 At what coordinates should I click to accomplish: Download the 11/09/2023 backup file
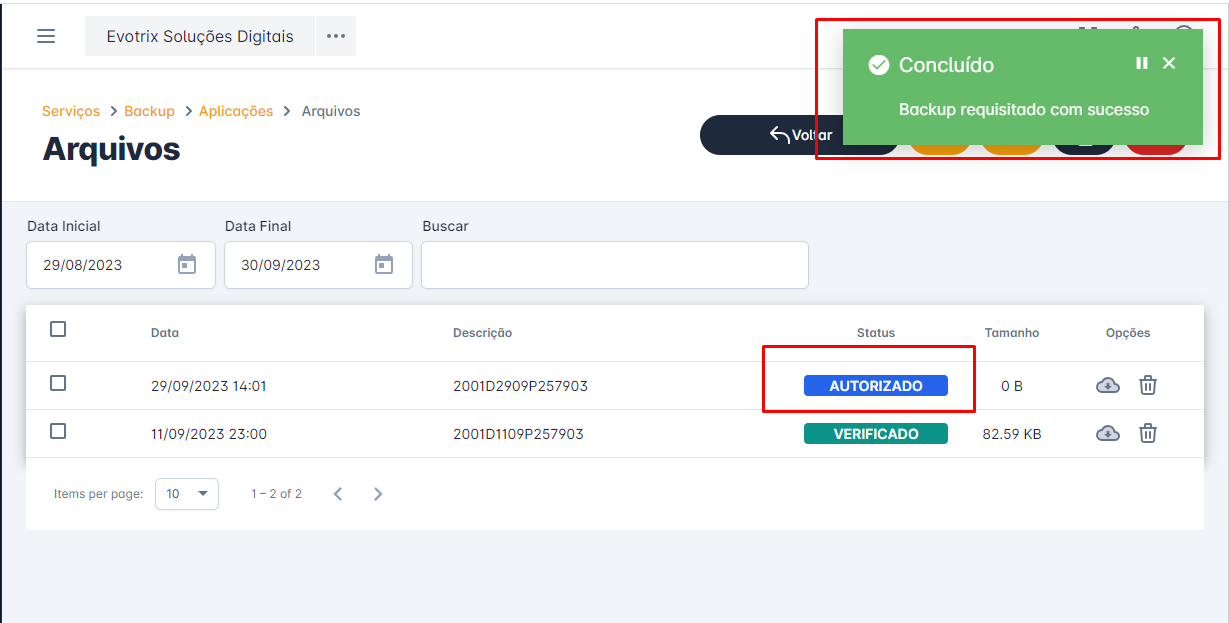pos(1108,433)
